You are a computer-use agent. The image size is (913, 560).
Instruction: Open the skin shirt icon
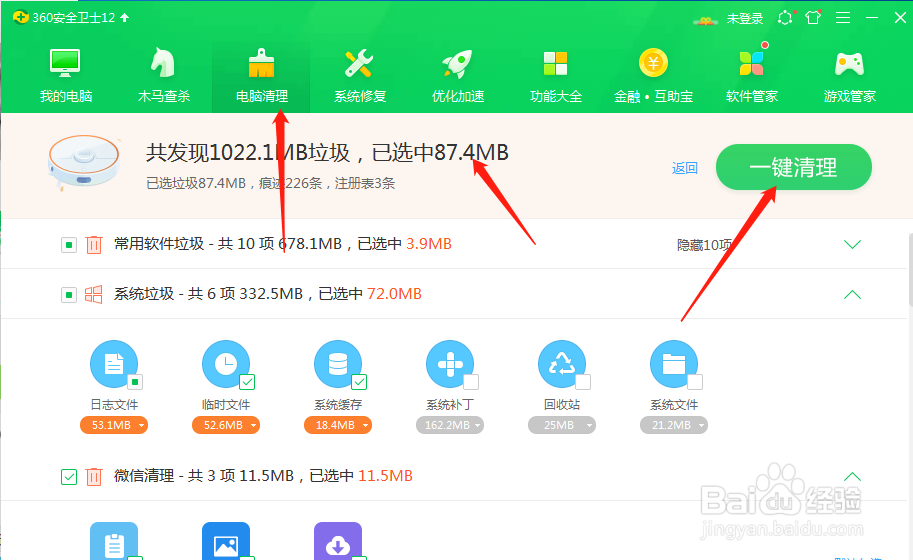(x=813, y=17)
